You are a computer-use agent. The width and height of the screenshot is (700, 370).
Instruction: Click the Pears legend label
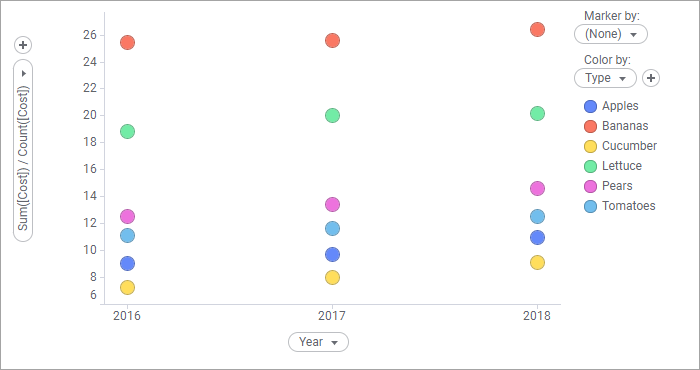click(x=617, y=186)
